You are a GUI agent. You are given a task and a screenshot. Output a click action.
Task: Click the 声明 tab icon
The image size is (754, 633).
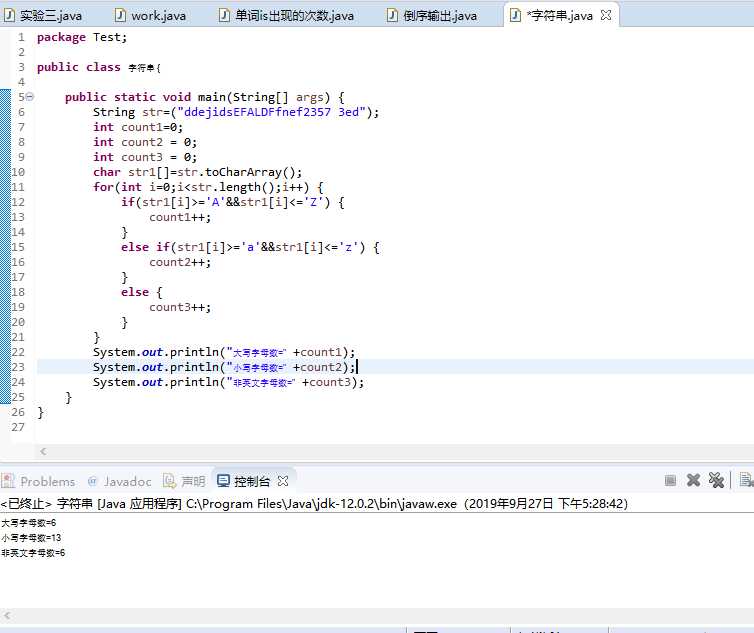(170, 481)
